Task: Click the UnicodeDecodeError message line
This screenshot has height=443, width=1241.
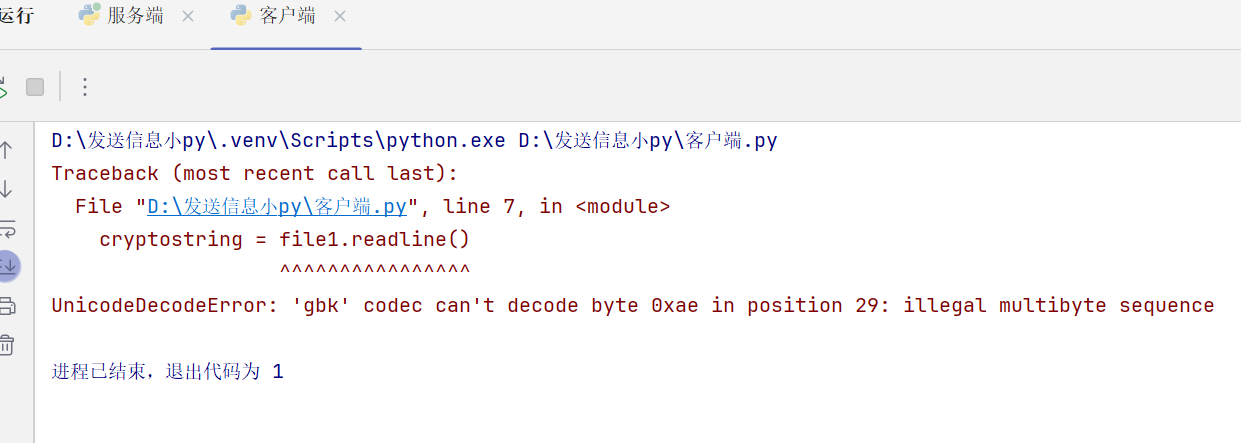Action: click(x=632, y=305)
